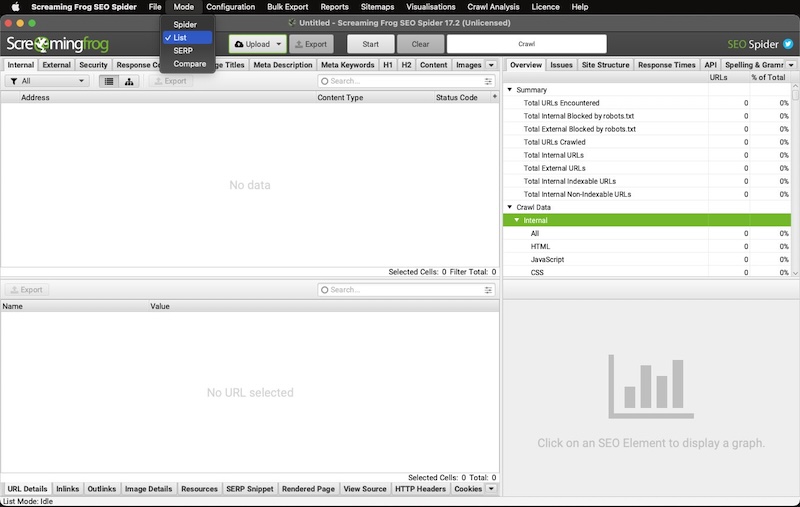Select checked List mode option

pos(187,38)
